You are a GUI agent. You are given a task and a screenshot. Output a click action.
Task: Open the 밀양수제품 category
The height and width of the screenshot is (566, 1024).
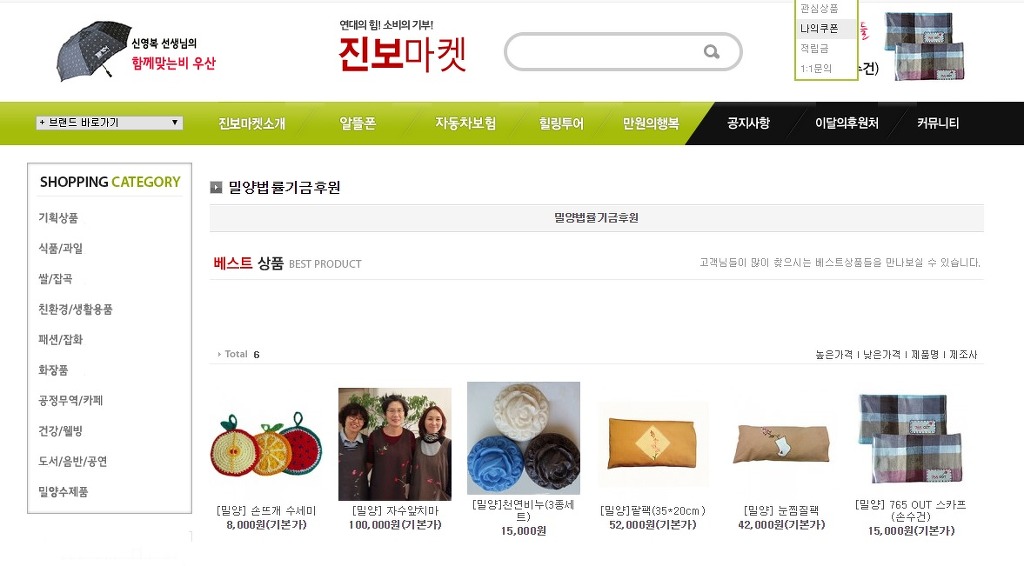pos(63,492)
